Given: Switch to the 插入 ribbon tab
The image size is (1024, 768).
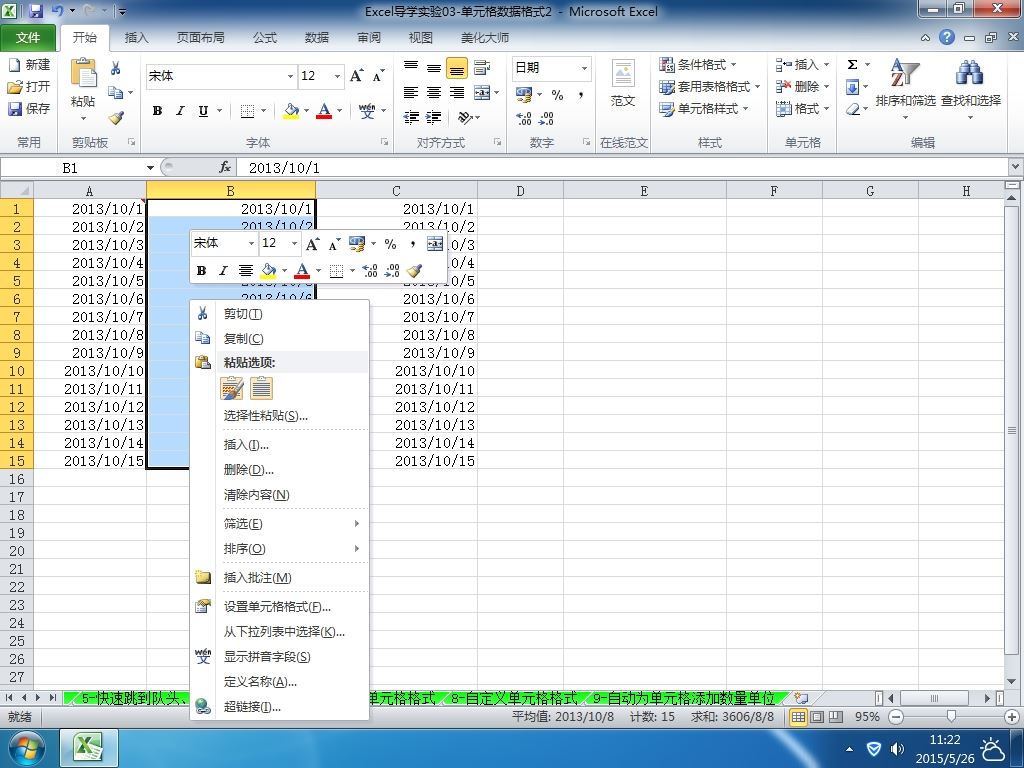Looking at the screenshot, I should tap(136, 38).
